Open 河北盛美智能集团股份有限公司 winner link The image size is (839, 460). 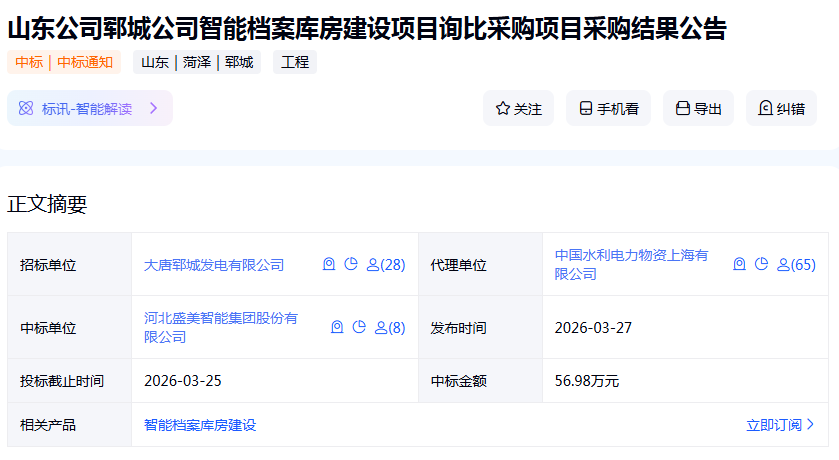click(221, 327)
